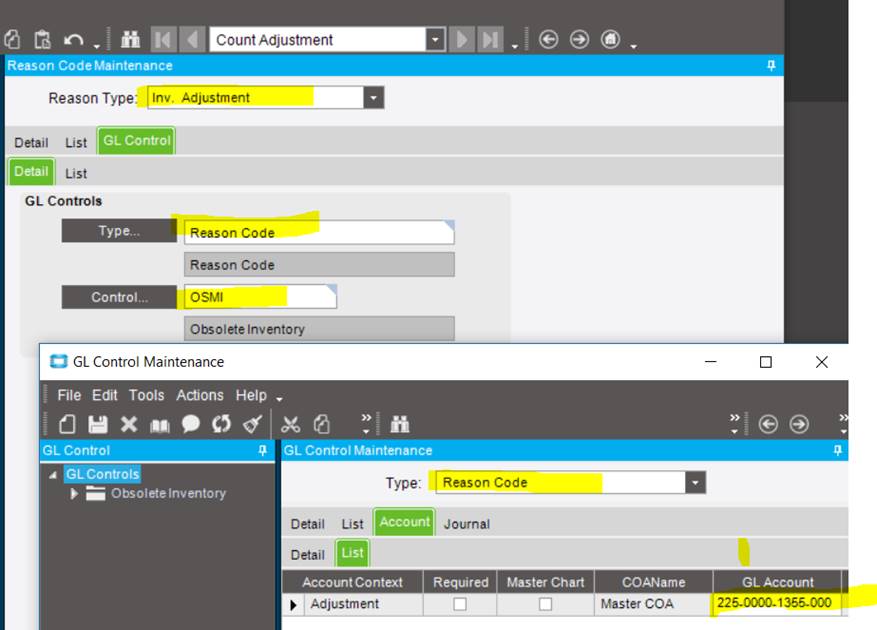The image size is (877, 630).
Task: Select Obsolete Inventory in the tree
Action: pyautogui.click(x=168, y=493)
